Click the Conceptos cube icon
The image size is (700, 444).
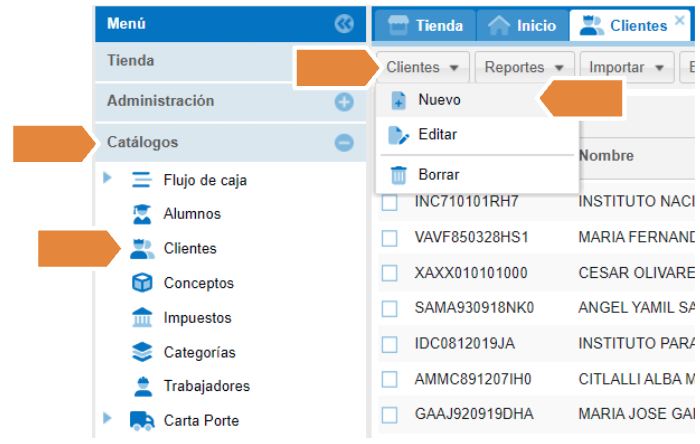coord(143,283)
